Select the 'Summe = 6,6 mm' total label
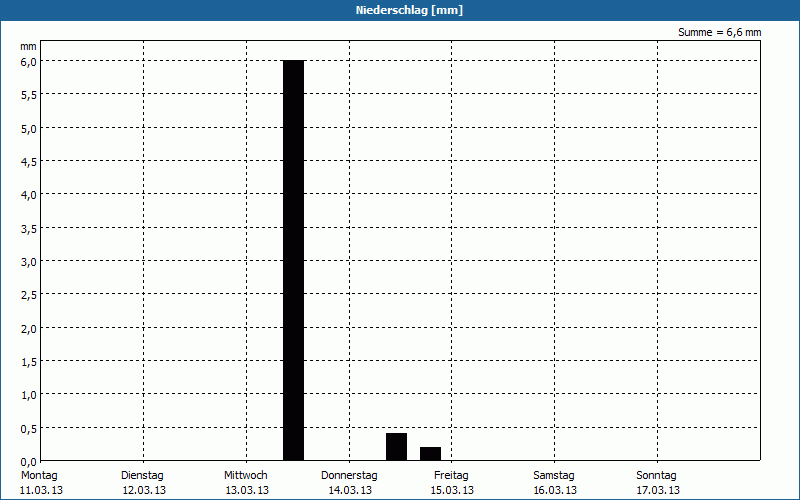Image resolution: width=800 pixels, height=500 pixels. tap(719, 32)
